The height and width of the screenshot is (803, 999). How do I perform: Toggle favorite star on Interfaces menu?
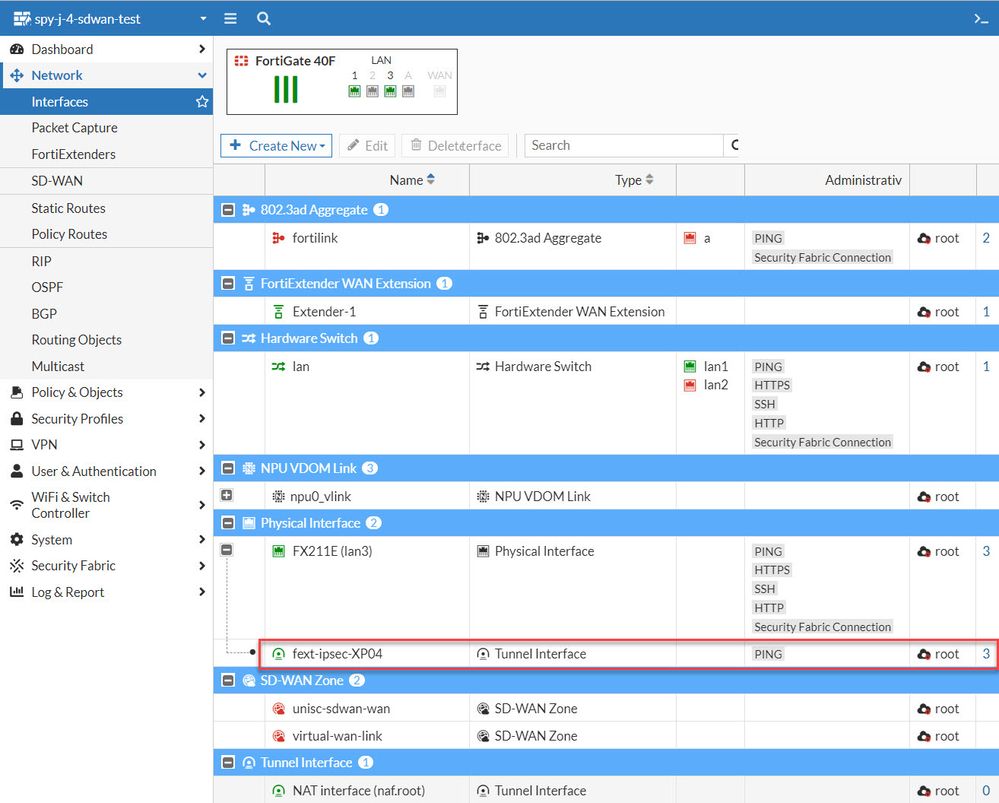[x=202, y=102]
